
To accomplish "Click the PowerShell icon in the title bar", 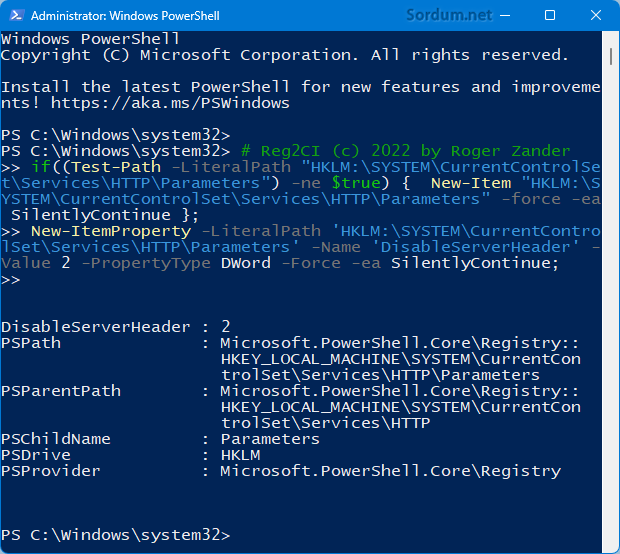I will (x=14, y=17).
